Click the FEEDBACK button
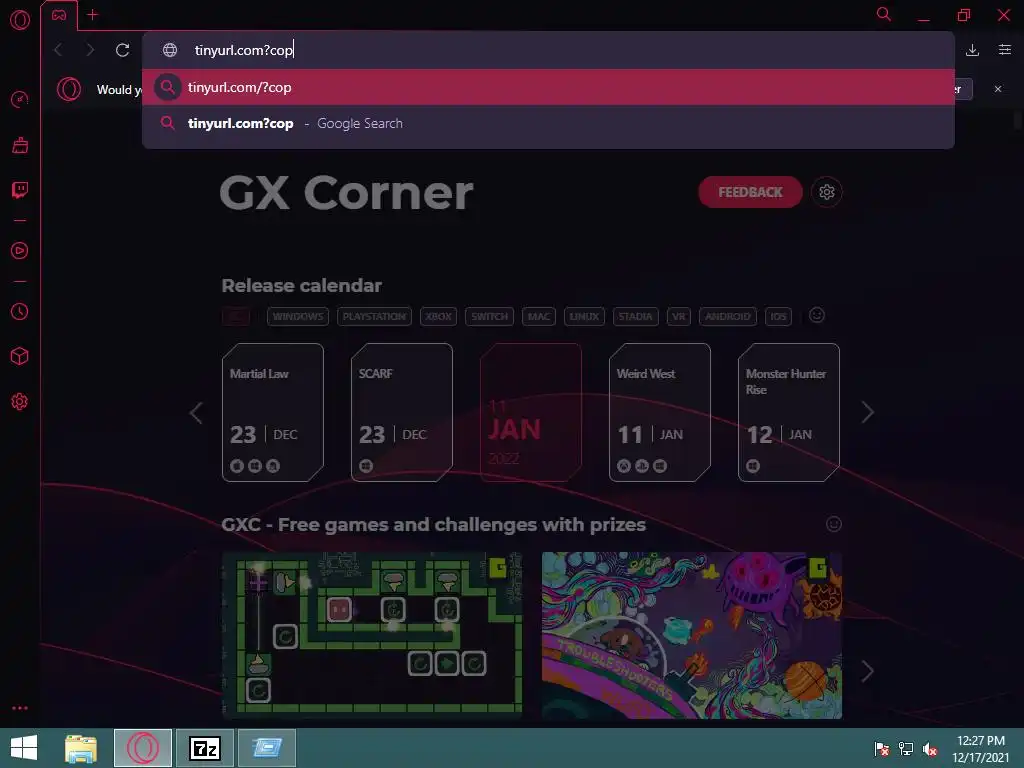1024x768 pixels. point(750,192)
